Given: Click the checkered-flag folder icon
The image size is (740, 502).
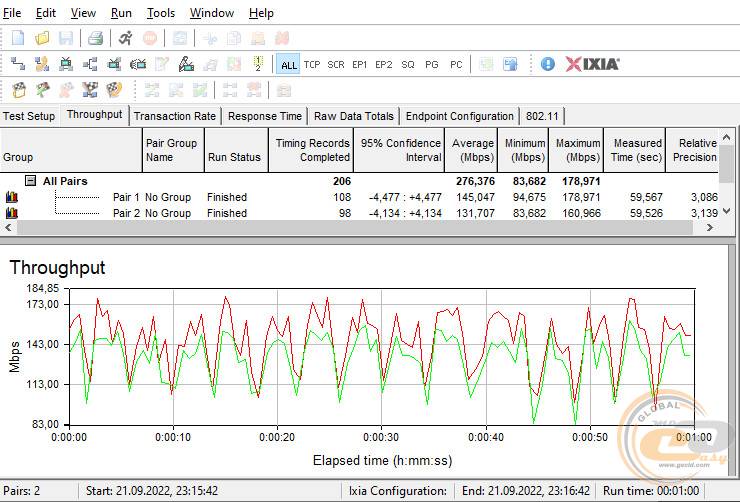Looking at the screenshot, I should pos(19,90).
